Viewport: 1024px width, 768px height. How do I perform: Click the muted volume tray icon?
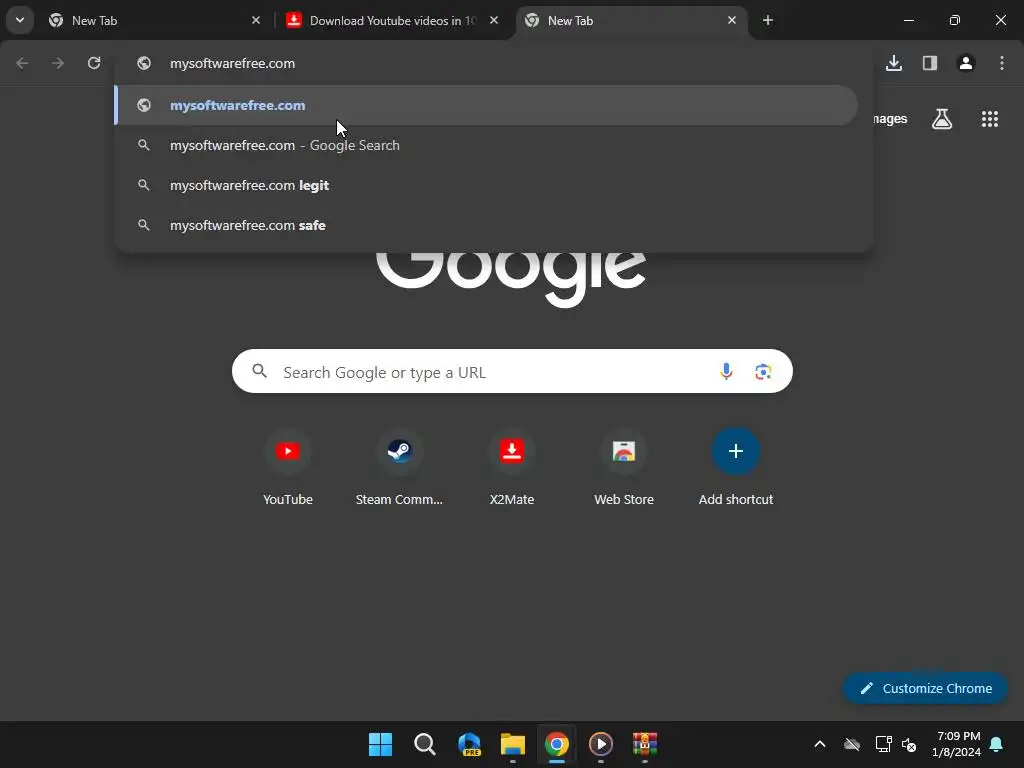[909, 744]
